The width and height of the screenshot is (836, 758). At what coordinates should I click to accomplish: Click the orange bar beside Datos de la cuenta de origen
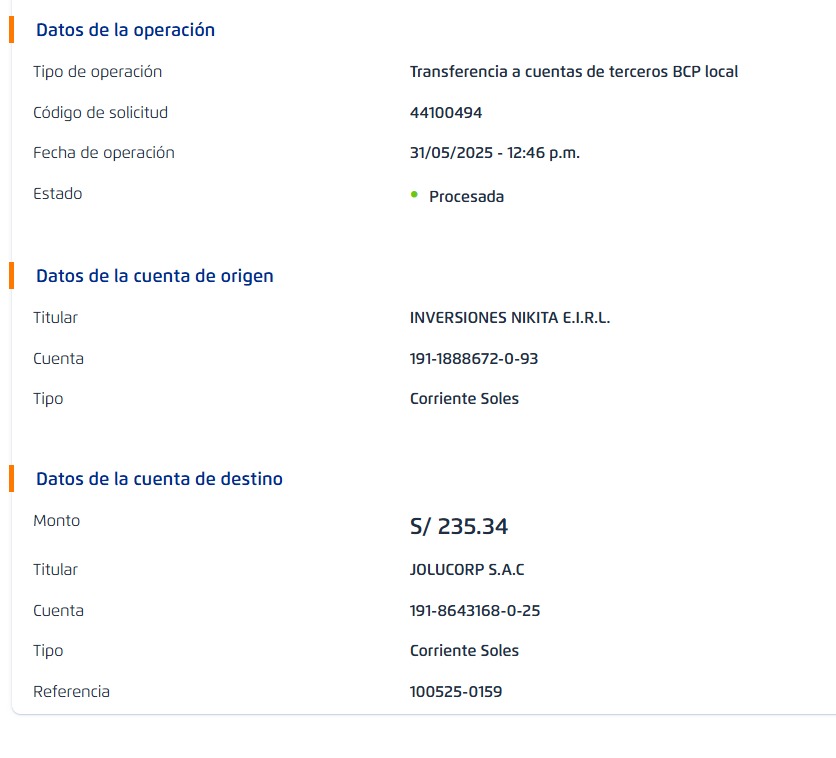tap(11, 275)
